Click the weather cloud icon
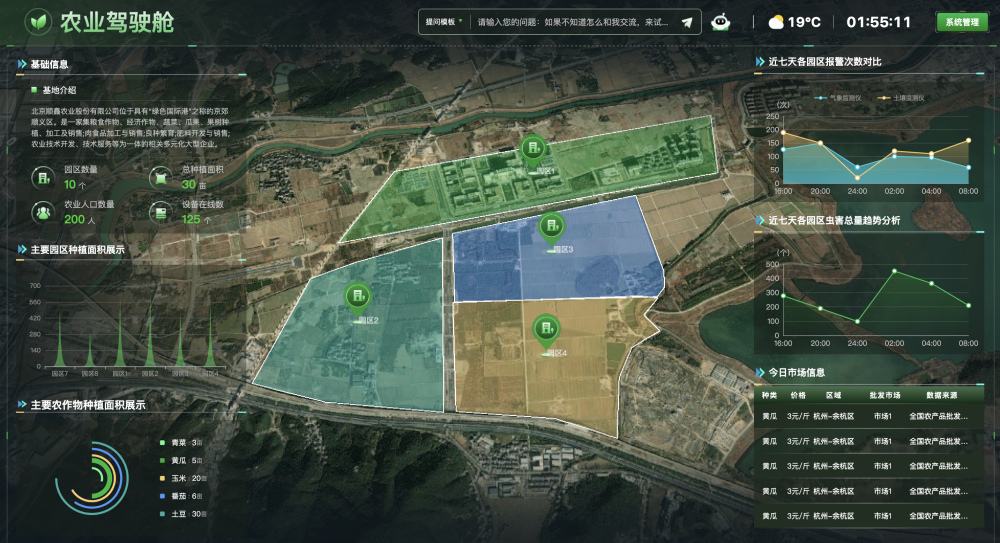 click(x=776, y=22)
